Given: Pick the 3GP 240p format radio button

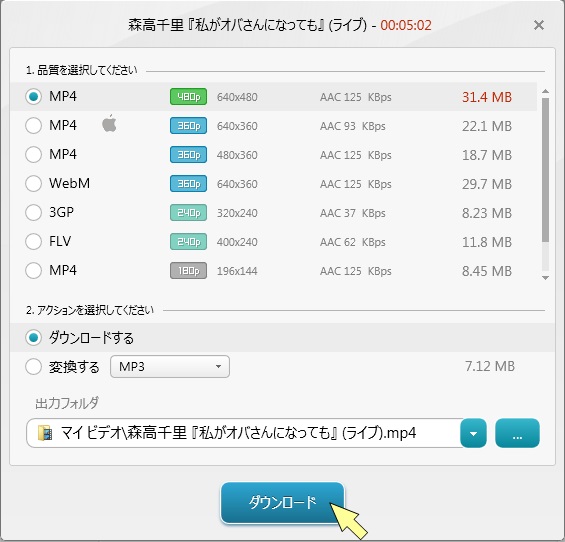Looking at the screenshot, I should (33, 213).
